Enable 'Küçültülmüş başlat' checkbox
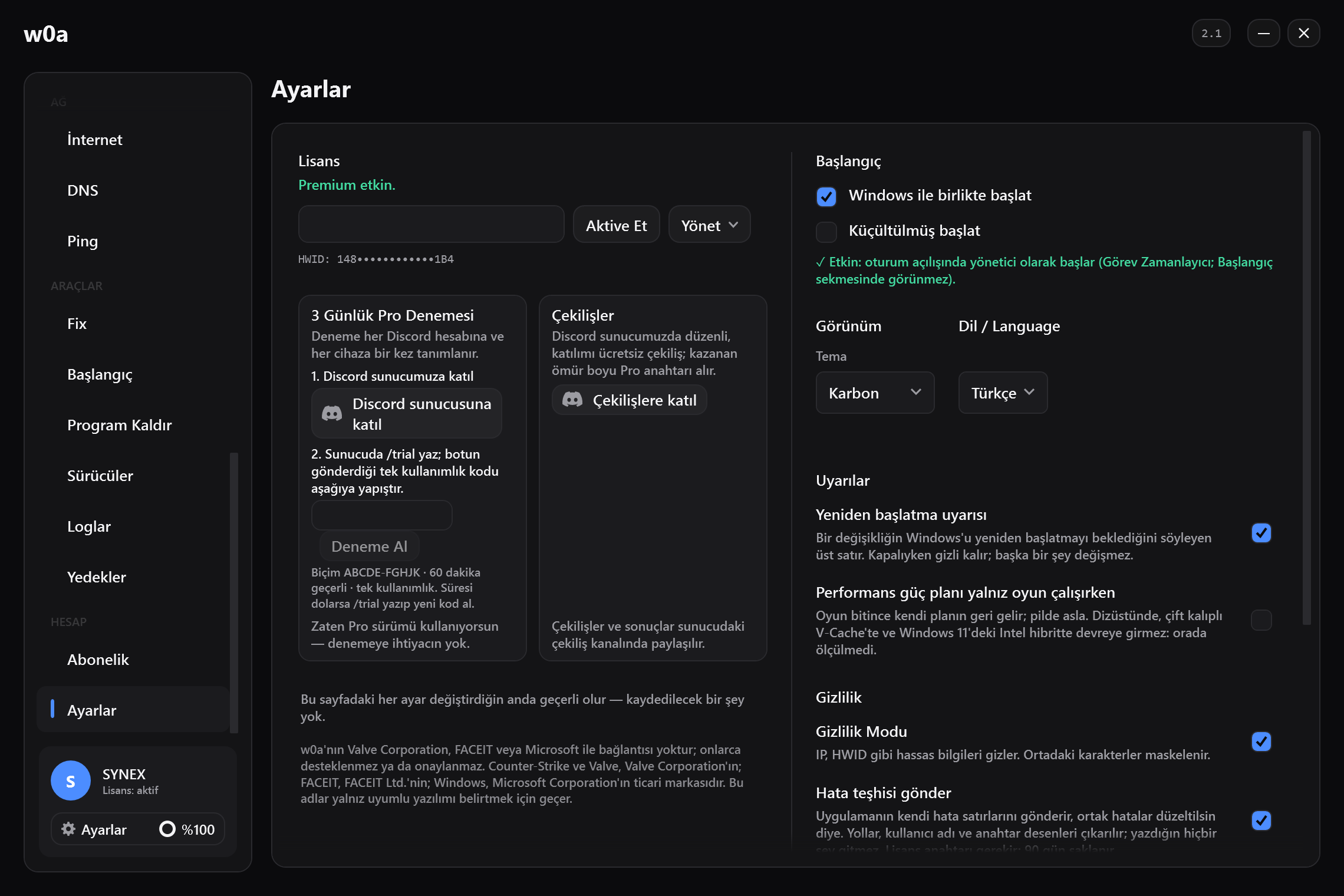 (x=826, y=232)
